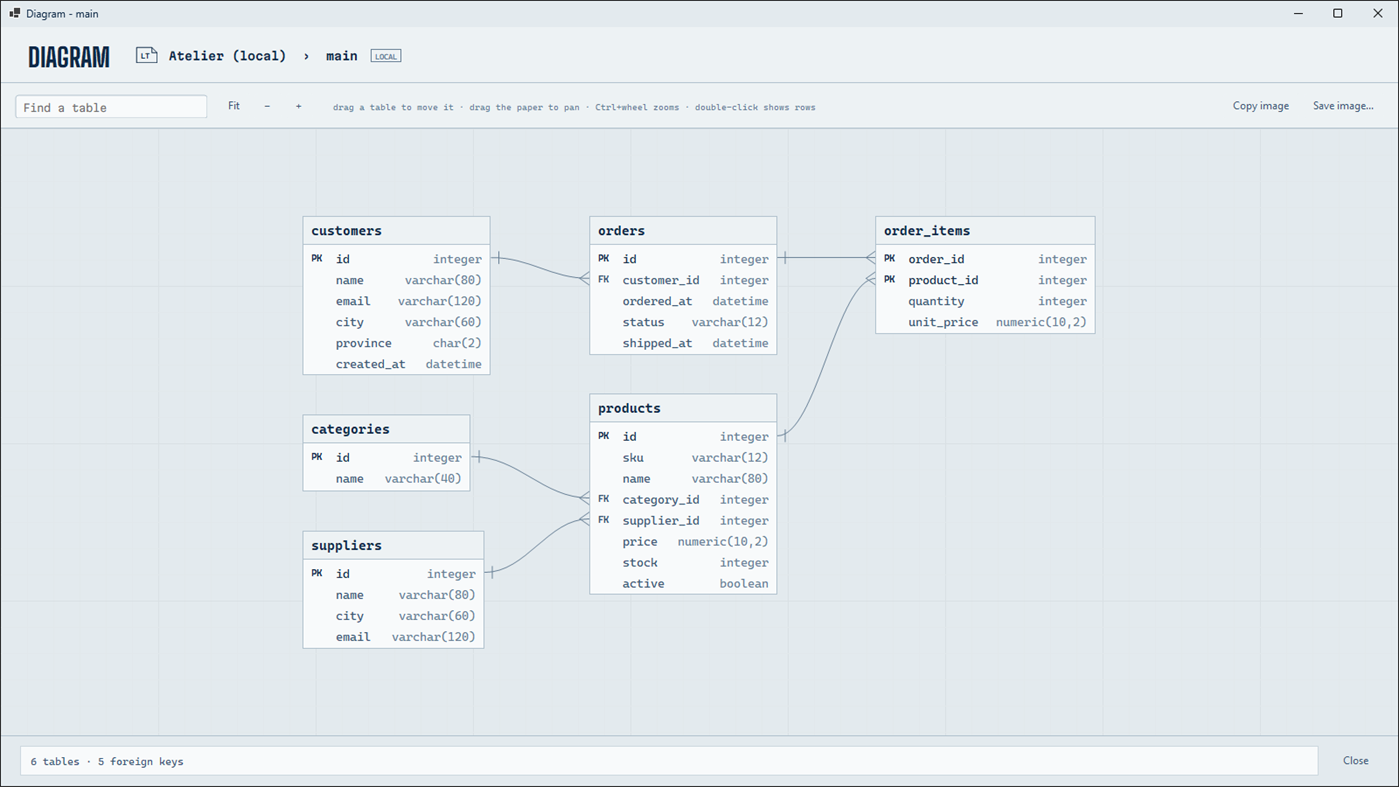Screen dimensions: 1399x787
Task: Select the suppliers table header
Action: 393,546
